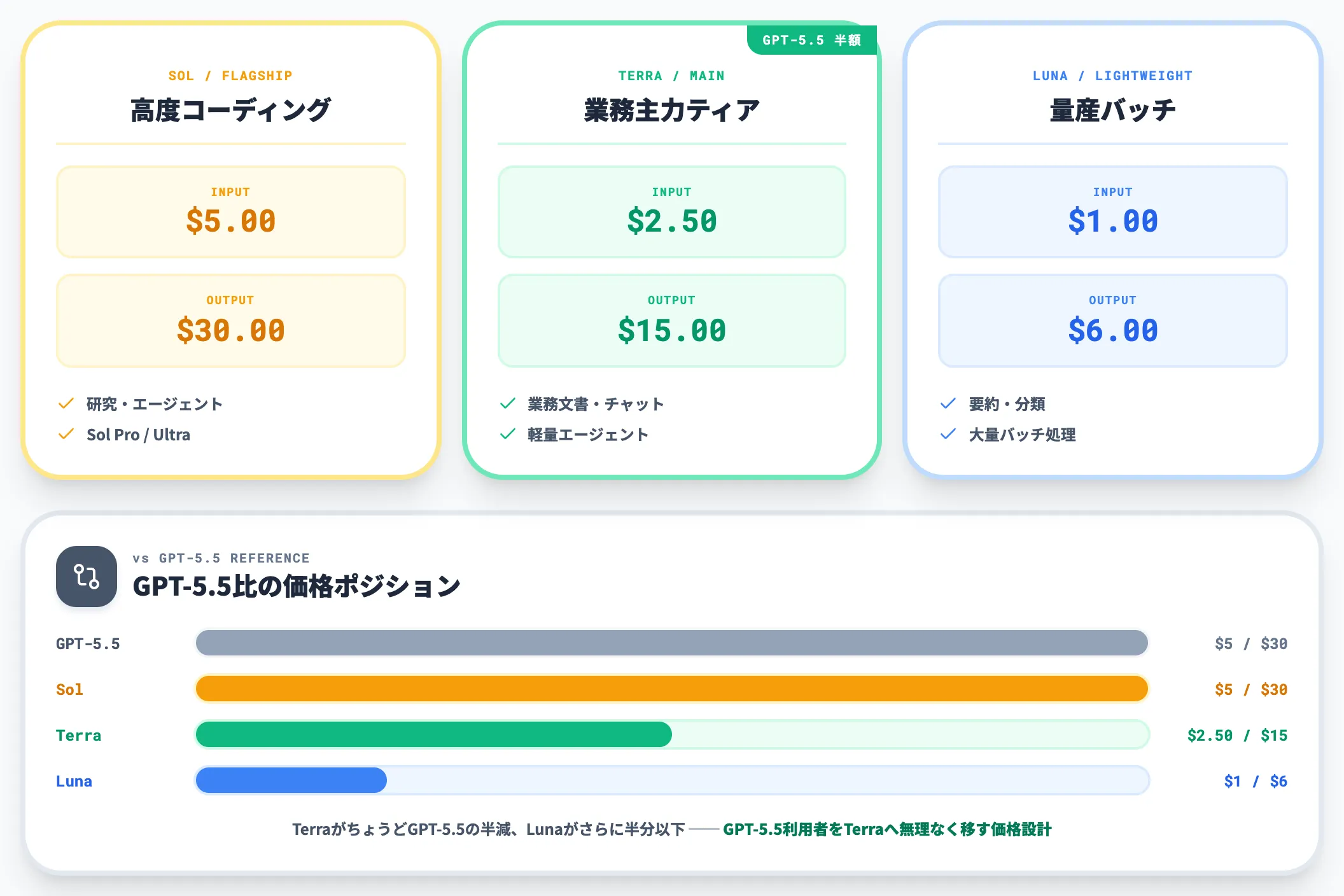1344x896 pixels.
Task: Click the $1 / $6 value for Luna
Action: point(1256,781)
